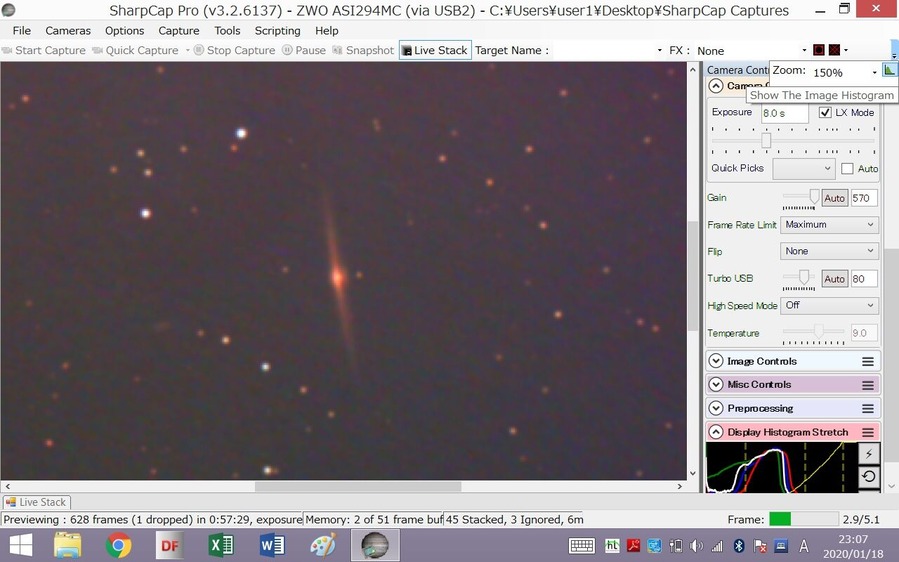
Task: Click the image view vertical scrollbar
Action: point(693,275)
